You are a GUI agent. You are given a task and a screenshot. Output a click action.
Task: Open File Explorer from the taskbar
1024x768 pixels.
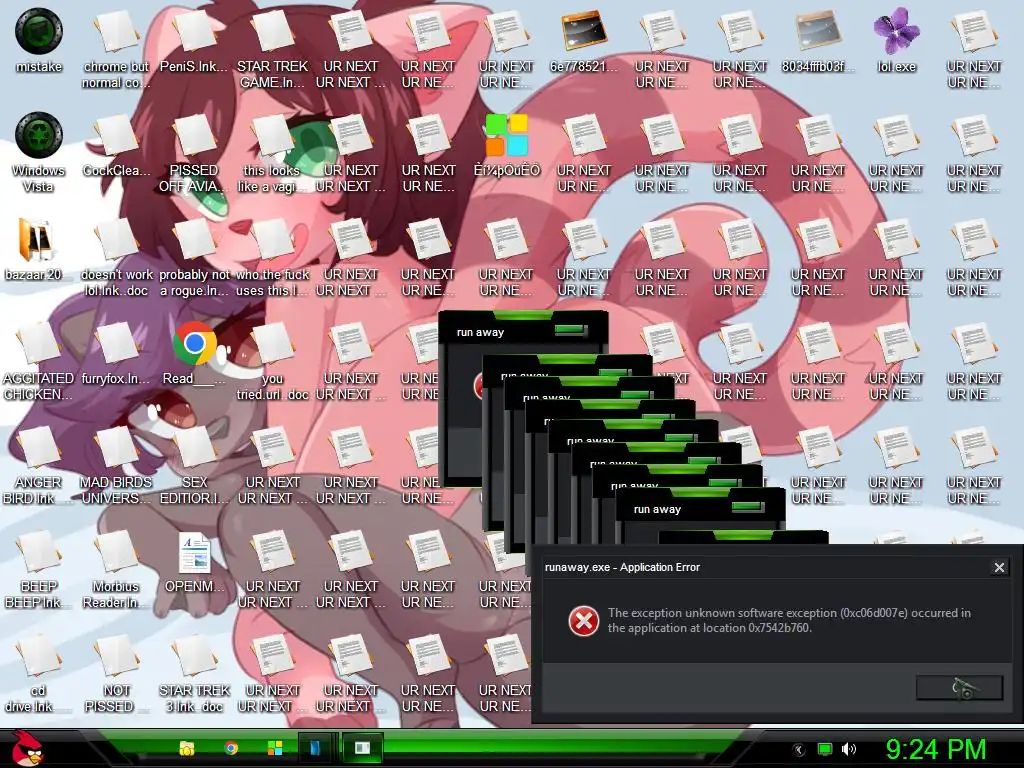[187, 748]
